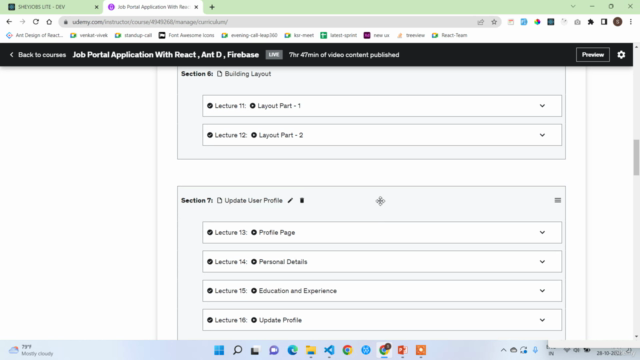Open ksr-meet bookmark
640x360 pixels.
pyautogui.click(x=299, y=35)
